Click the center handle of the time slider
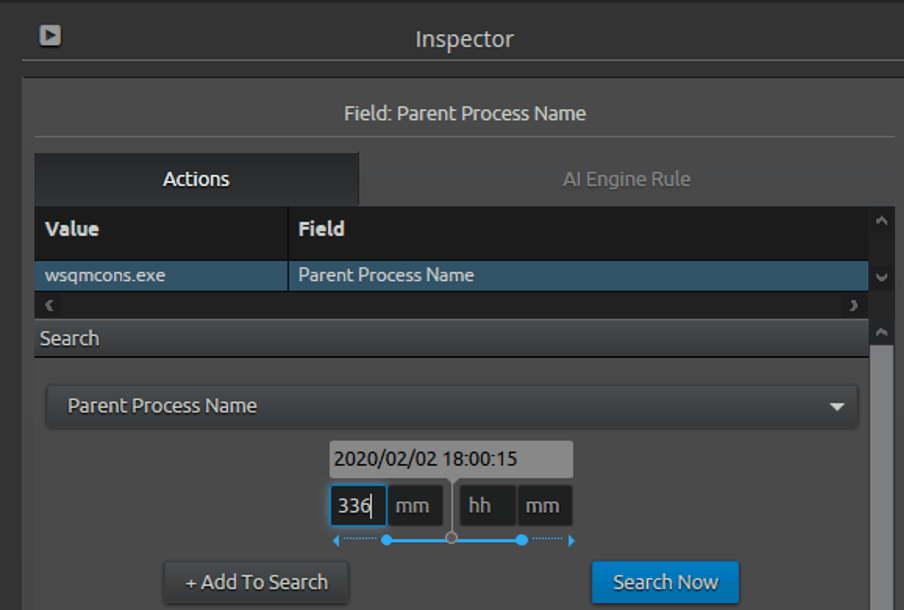 tap(451, 538)
